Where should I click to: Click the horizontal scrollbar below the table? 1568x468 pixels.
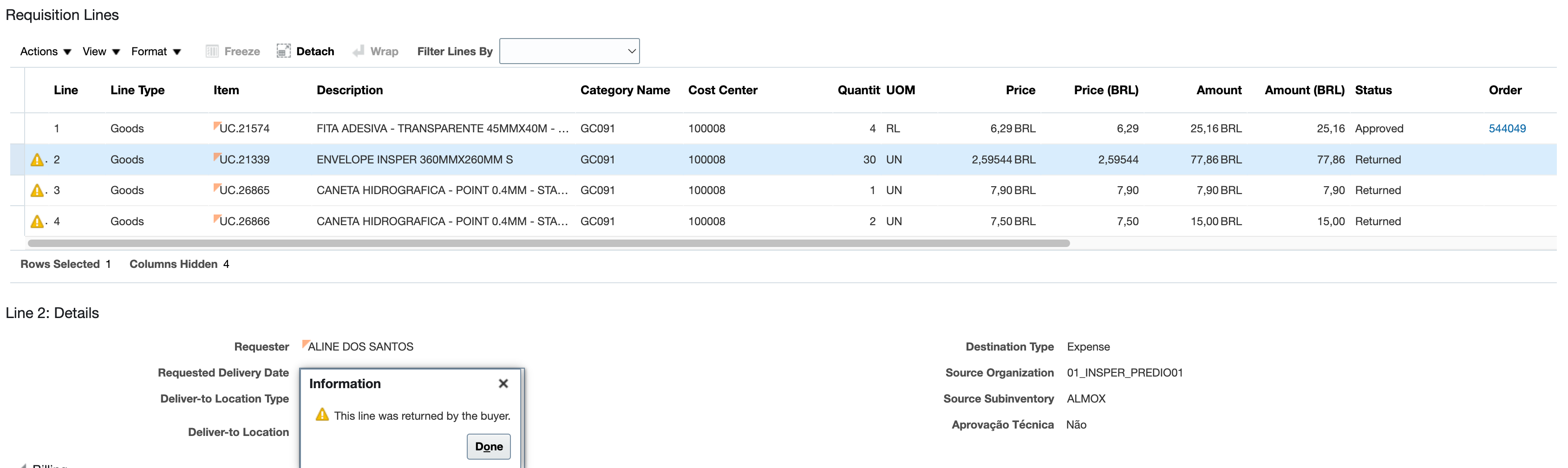point(548,243)
